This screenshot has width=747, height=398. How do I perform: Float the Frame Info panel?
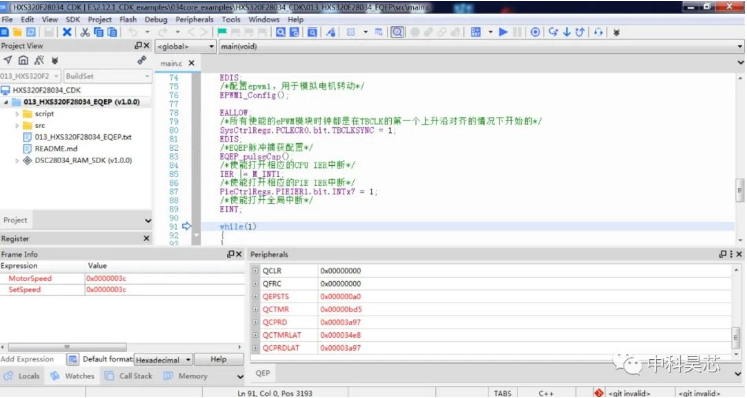(x=231, y=254)
